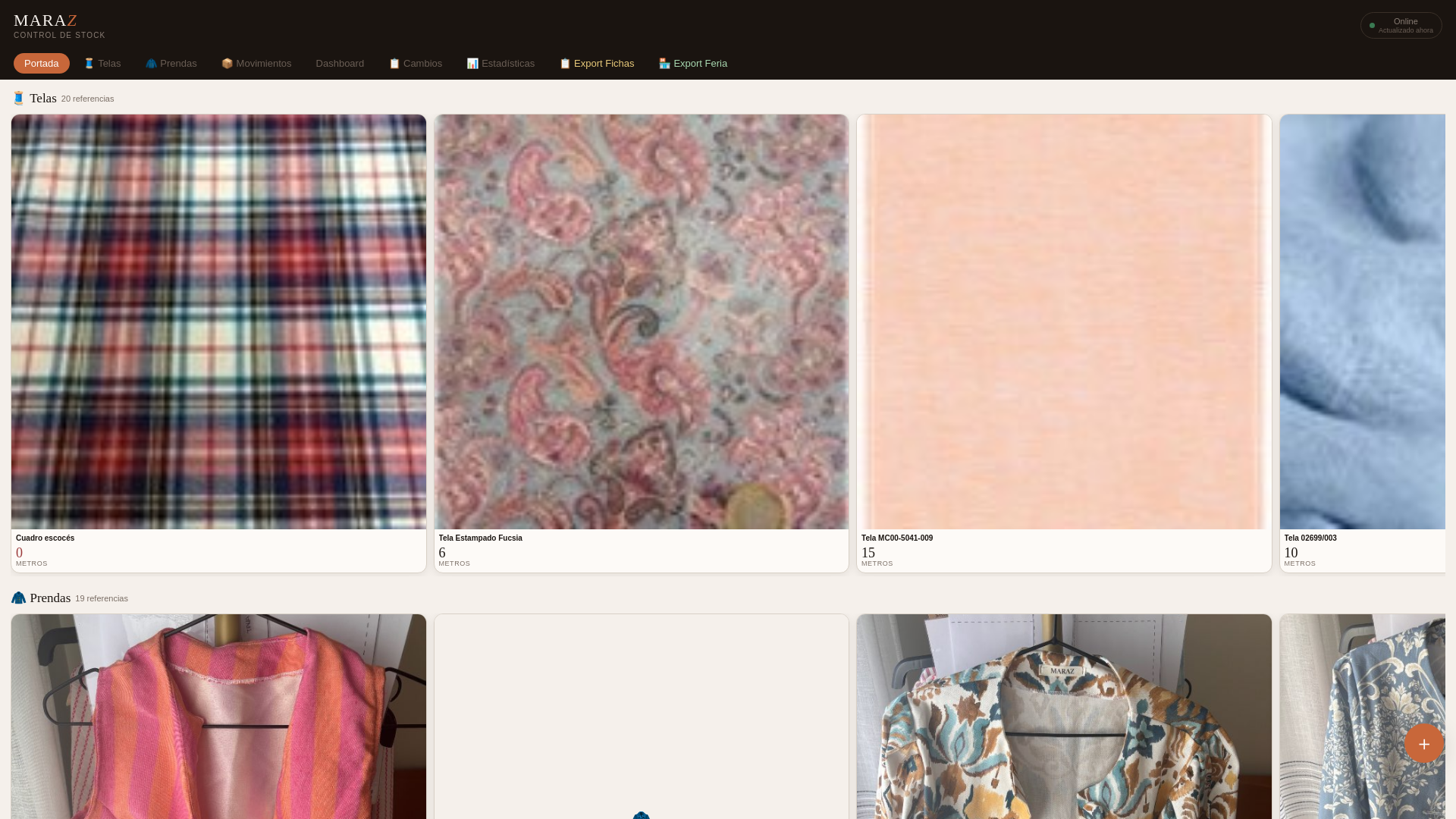Switch to Movimientos tab

(x=256, y=64)
